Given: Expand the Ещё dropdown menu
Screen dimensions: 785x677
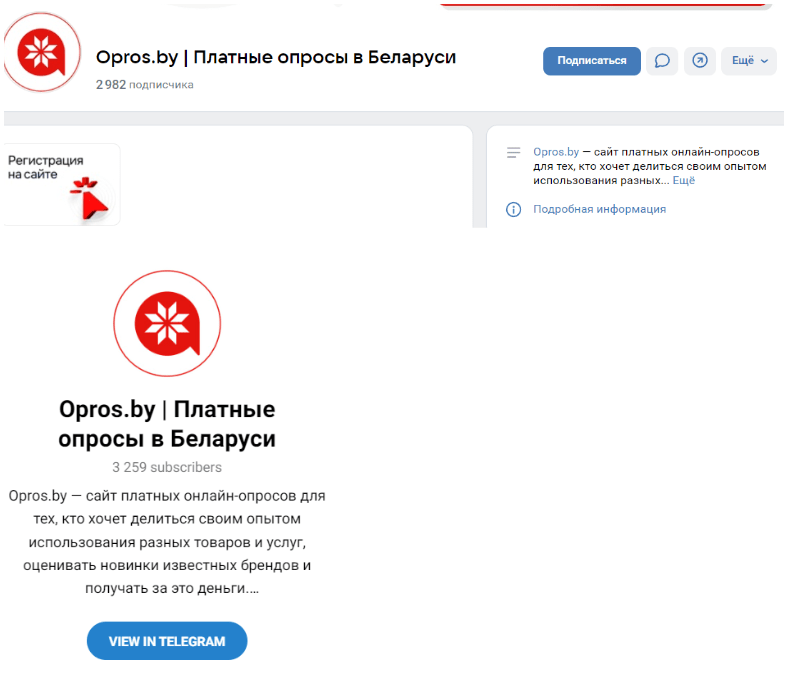Looking at the screenshot, I should (x=749, y=61).
